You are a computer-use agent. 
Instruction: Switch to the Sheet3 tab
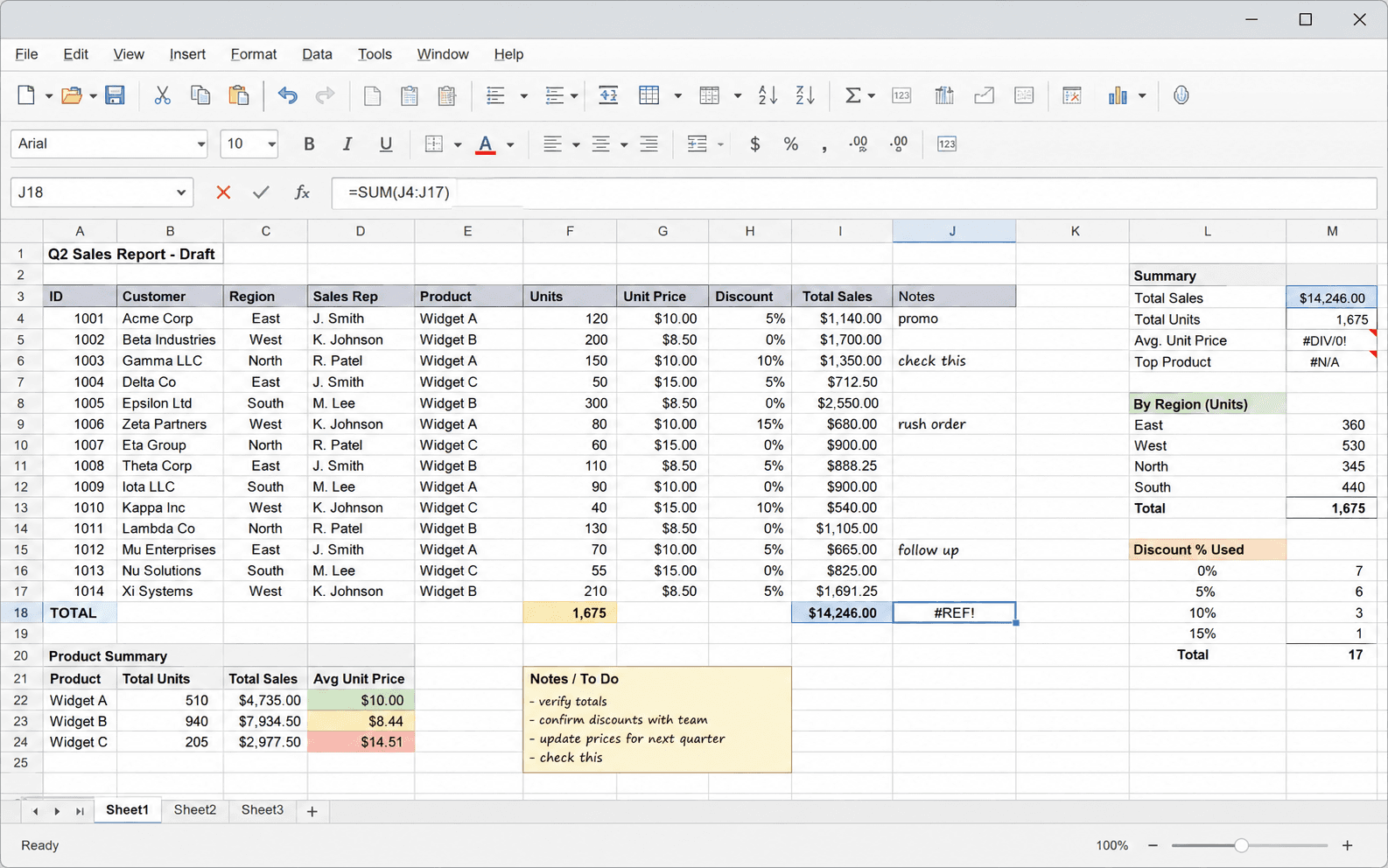(x=263, y=810)
